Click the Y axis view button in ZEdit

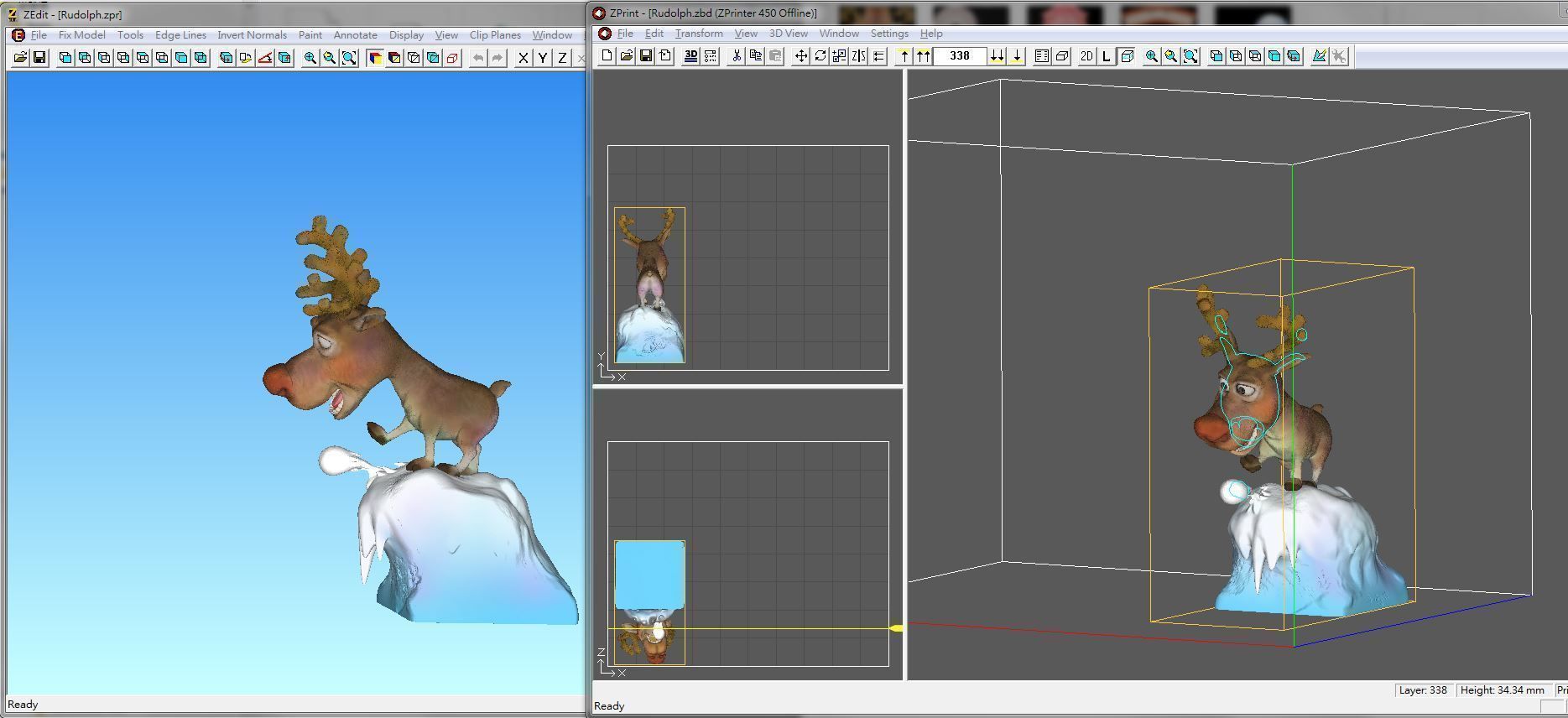(543, 57)
